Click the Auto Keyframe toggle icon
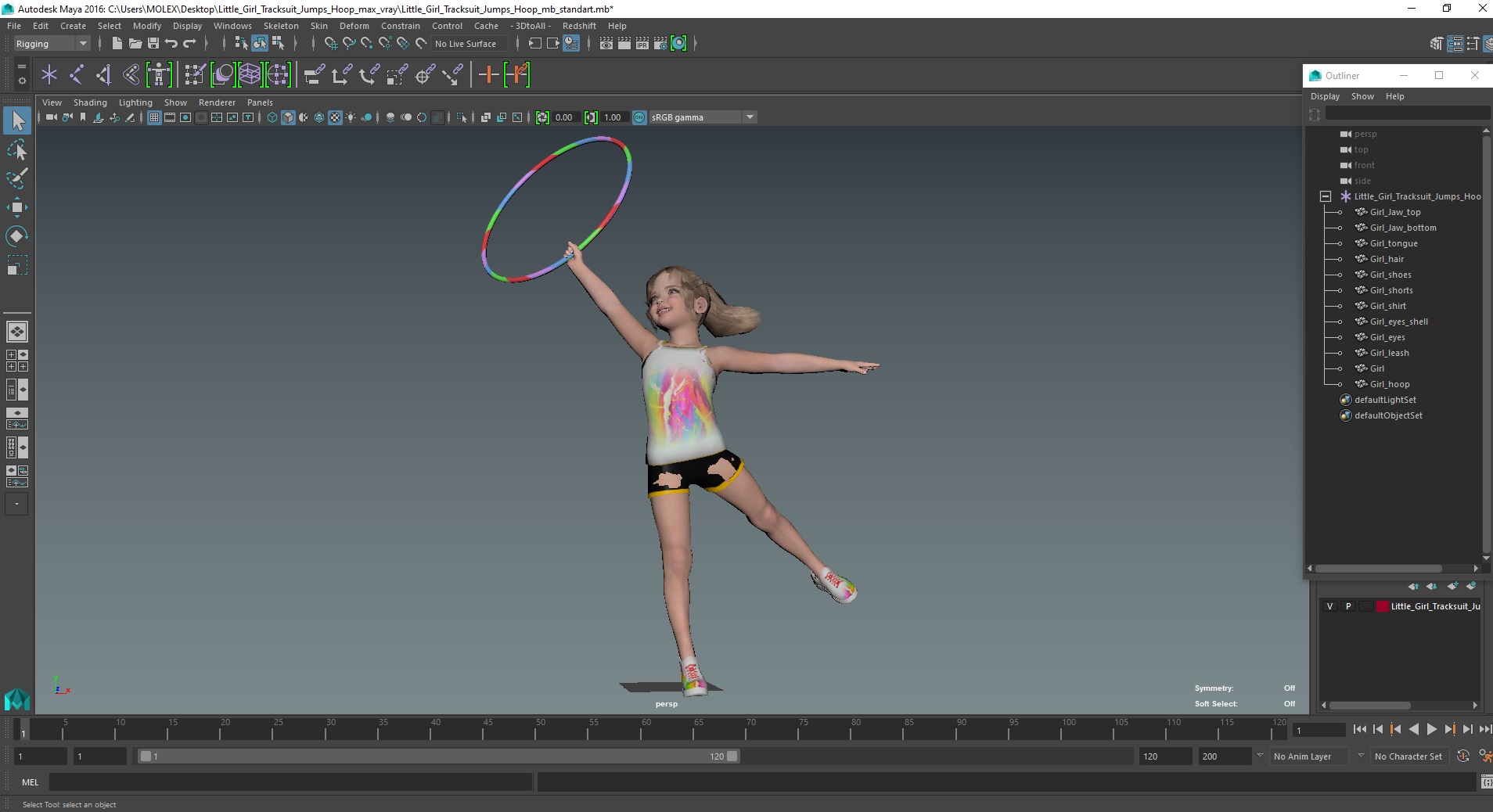This screenshot has height=812, width=1493. pyautogui.click(x=1463, y=756)
